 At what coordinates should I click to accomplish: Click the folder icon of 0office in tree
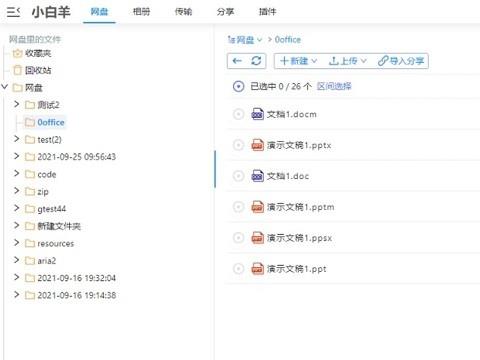coord(30,123)
